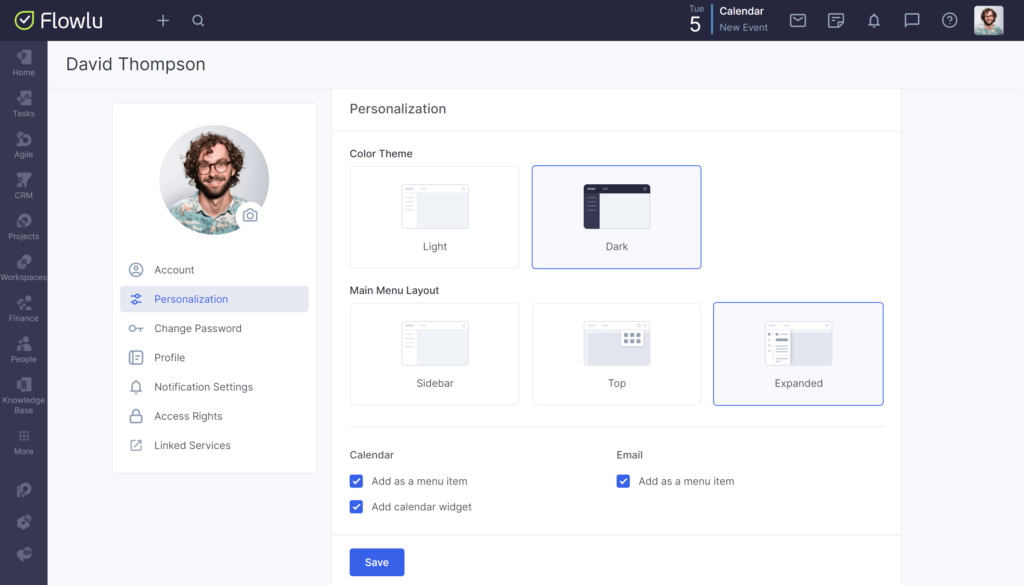This screenshot has width=1024, height=585.
Task: Click the Personalization heading
Action: click(x=398, y=109)
